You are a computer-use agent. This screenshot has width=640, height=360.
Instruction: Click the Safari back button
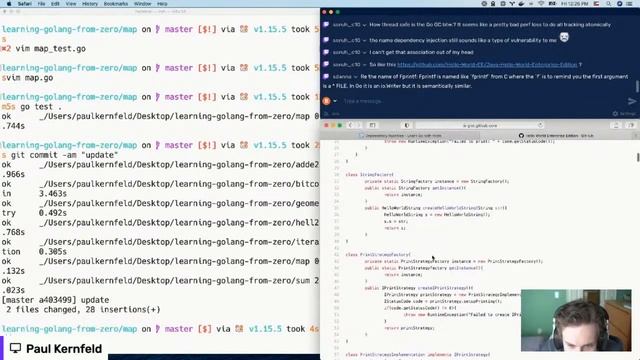point(350,125)
